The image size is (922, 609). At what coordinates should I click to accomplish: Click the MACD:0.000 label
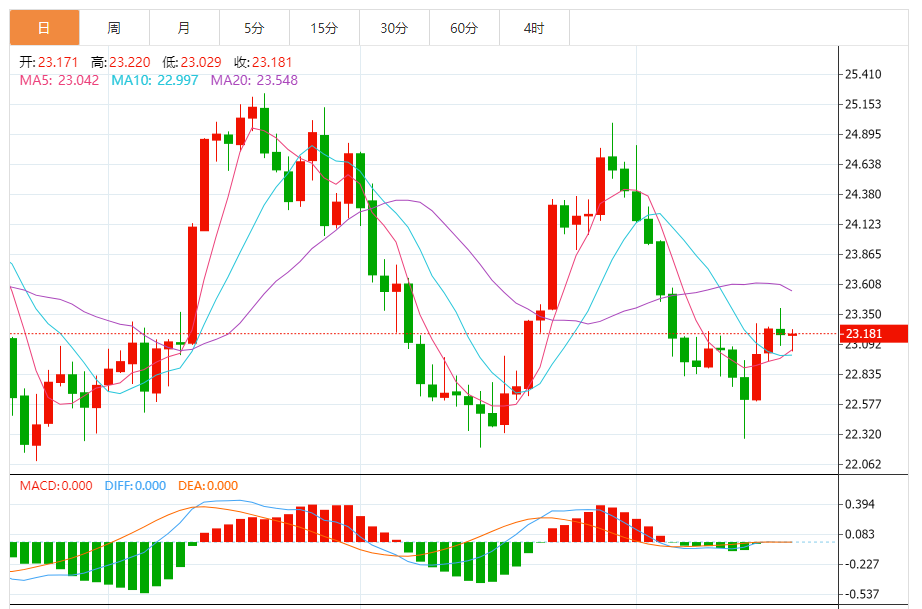click(56, 486)
